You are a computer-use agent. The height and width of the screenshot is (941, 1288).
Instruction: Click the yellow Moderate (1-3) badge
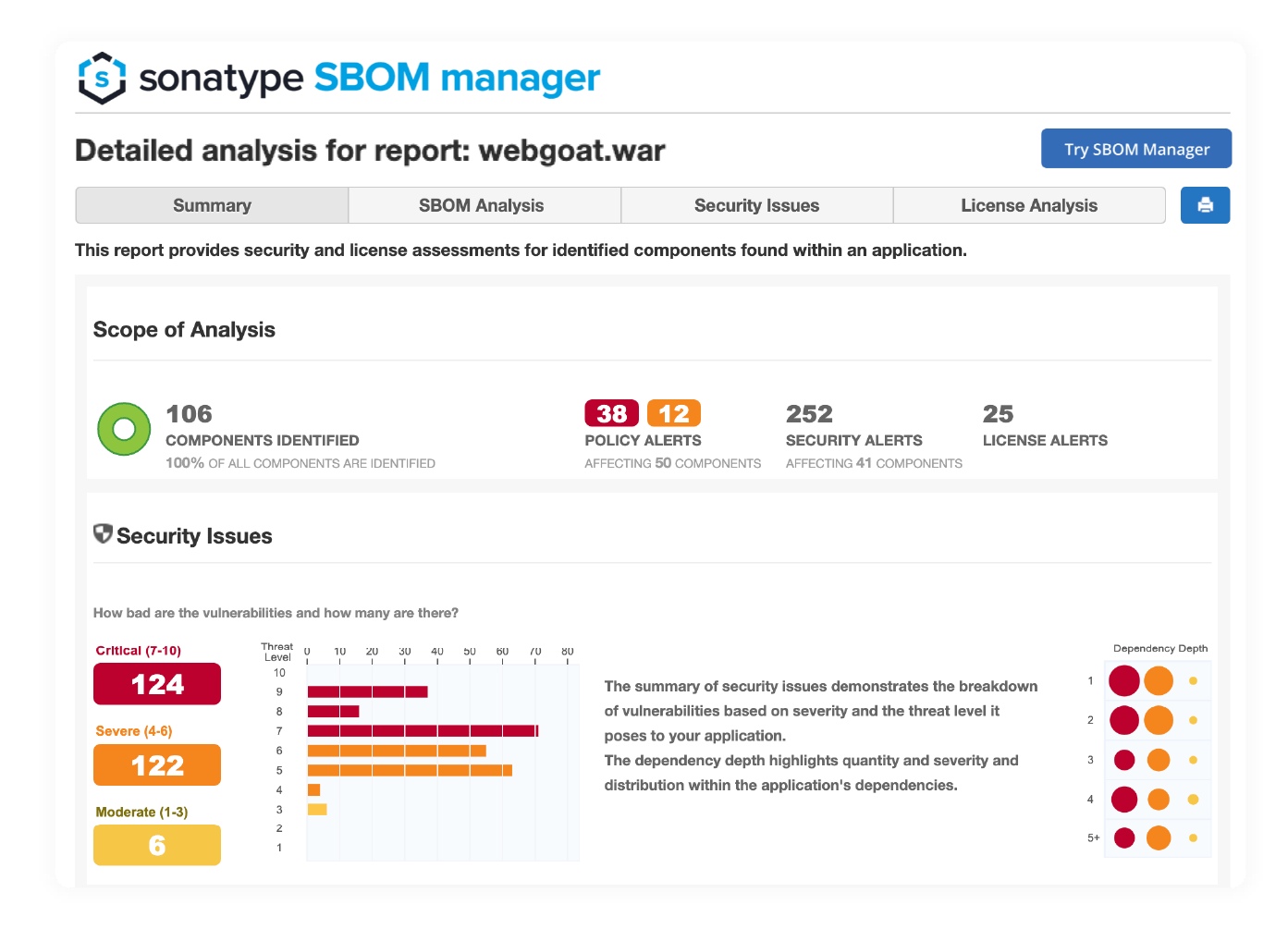click(156, 845)
